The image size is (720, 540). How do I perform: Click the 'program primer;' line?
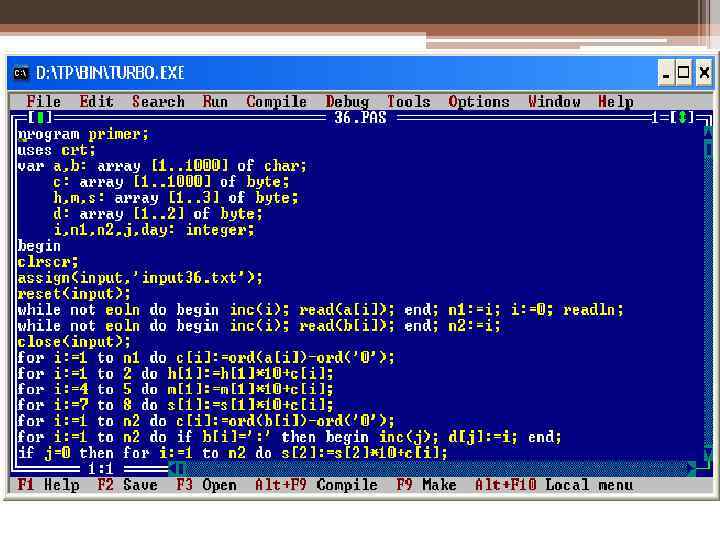[83, 134]
